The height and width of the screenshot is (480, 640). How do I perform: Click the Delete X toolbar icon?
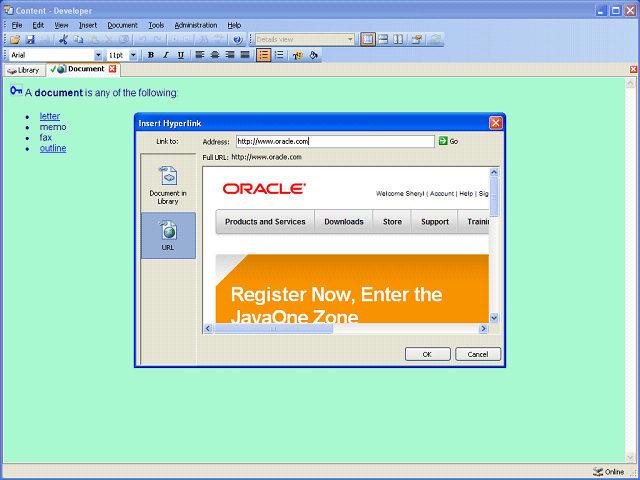[x=109, y=40]
